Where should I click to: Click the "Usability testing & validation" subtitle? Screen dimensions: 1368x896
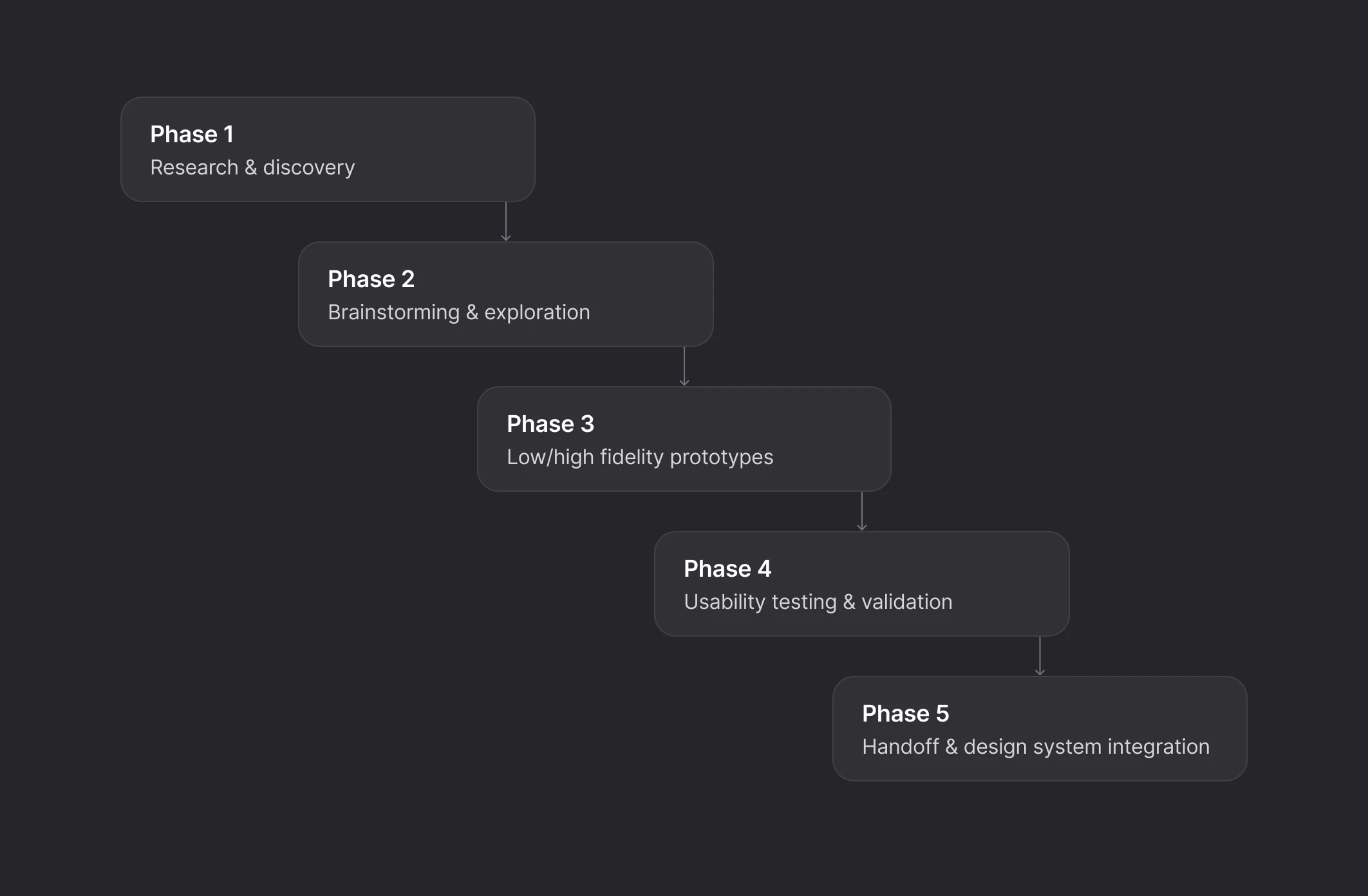818,602
